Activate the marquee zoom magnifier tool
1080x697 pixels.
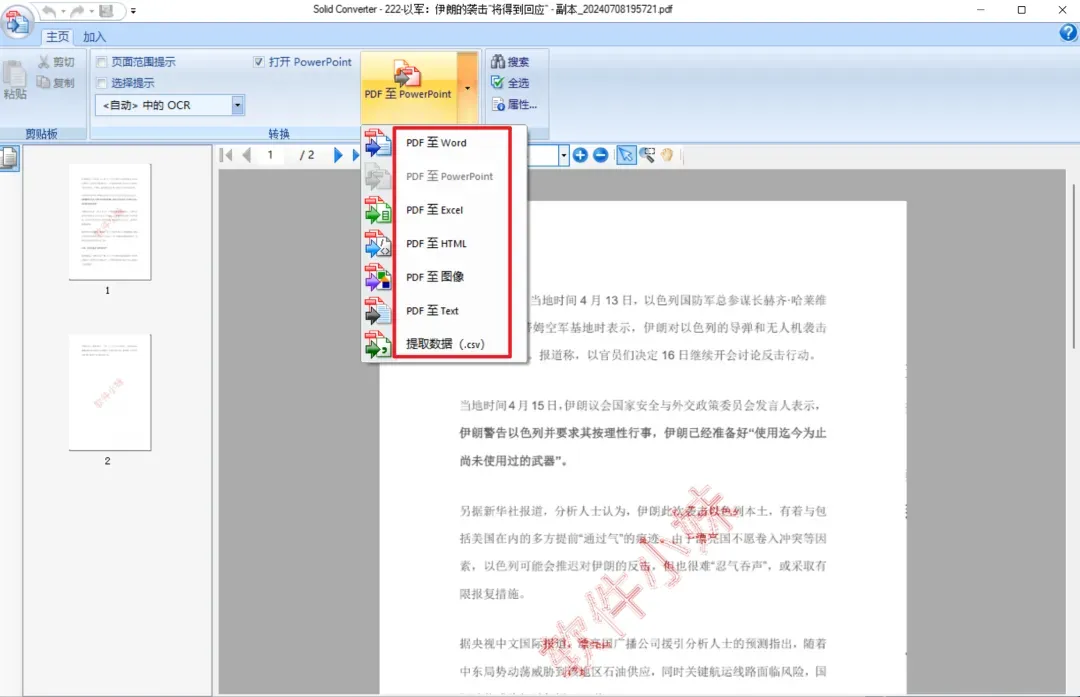[x=647, y=155]
